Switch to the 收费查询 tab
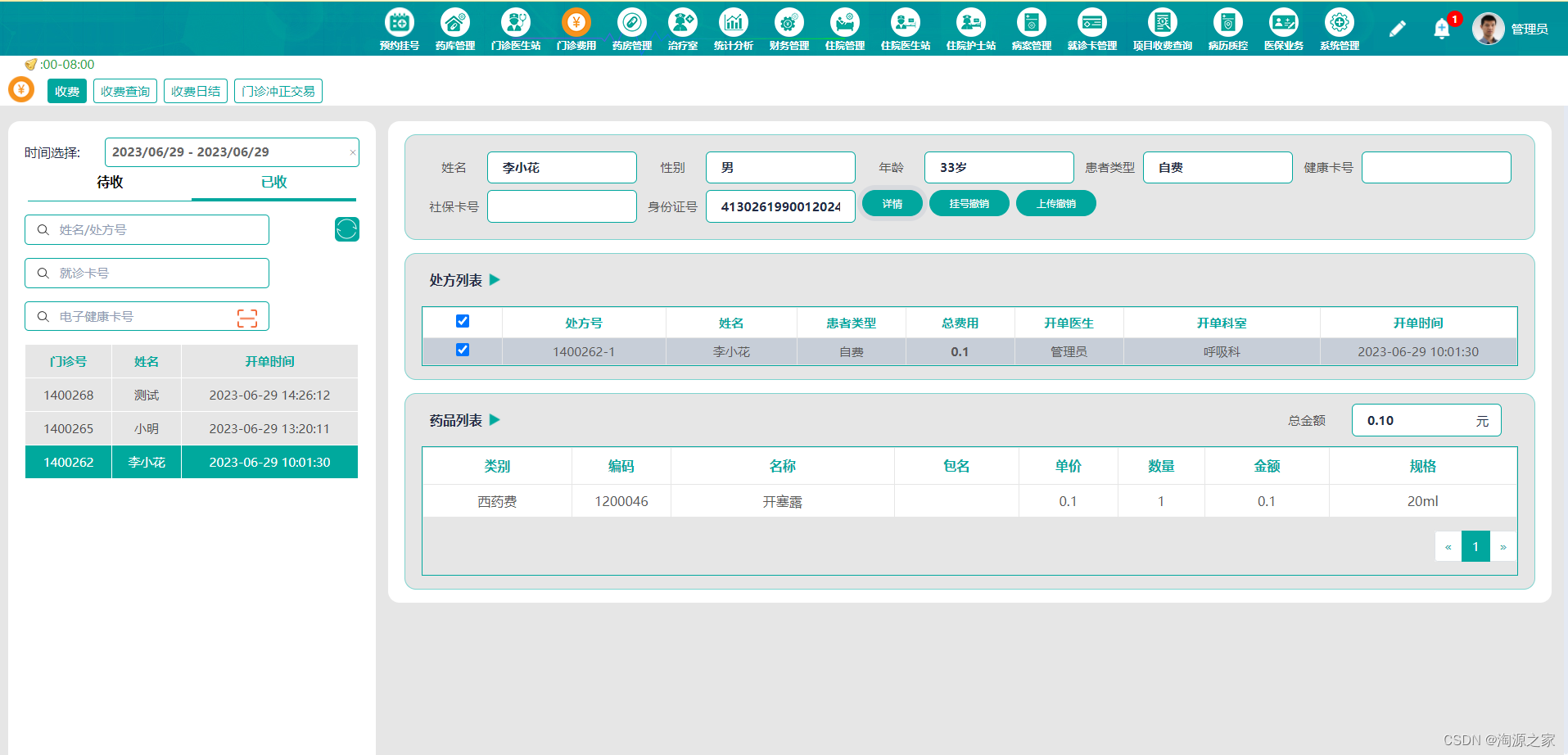Image resolution: width=1568 pixels, height=755 pixels. [x=125, y=91]
